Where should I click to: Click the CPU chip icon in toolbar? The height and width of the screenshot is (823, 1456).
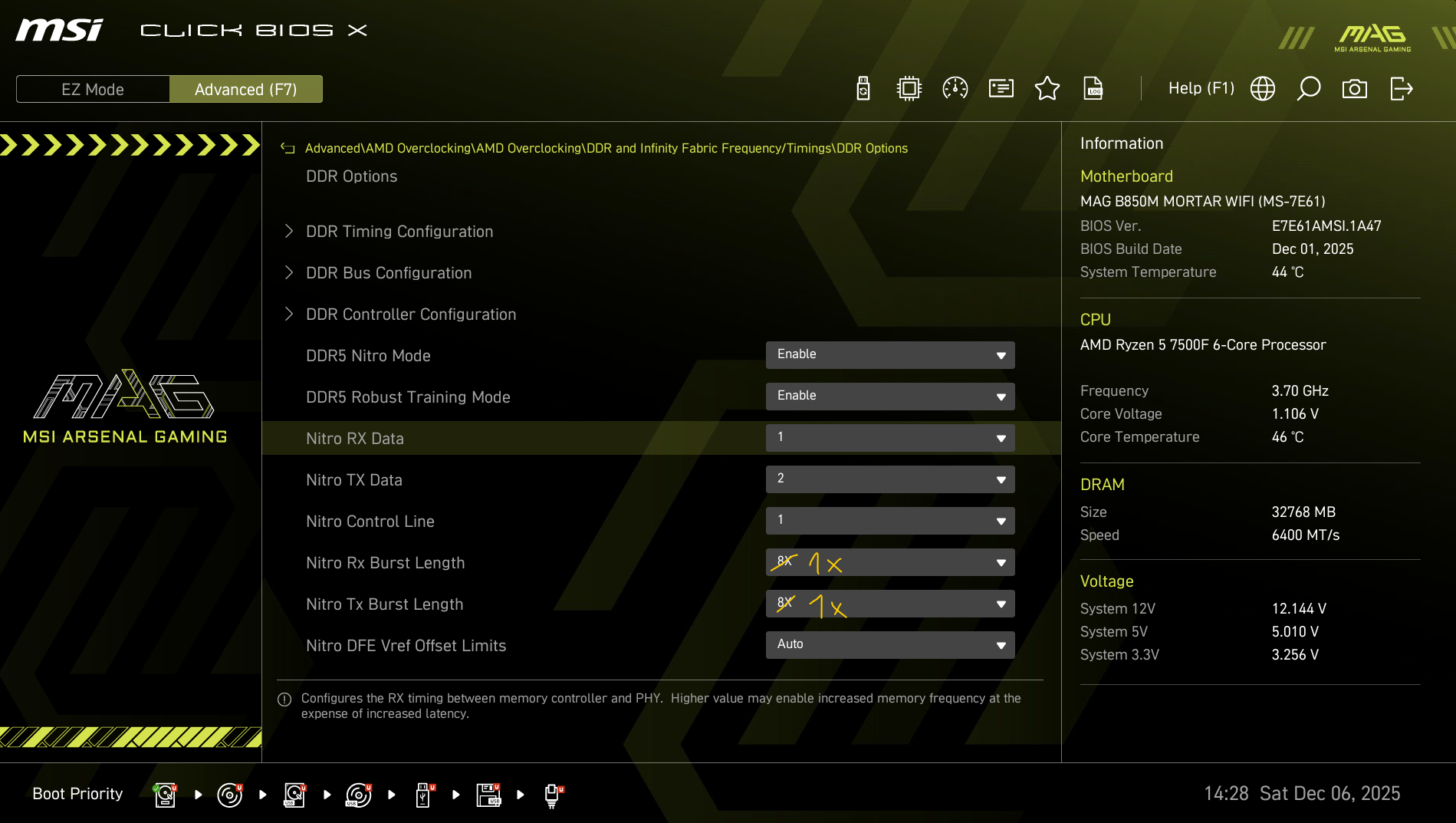[x=909, y=89]
